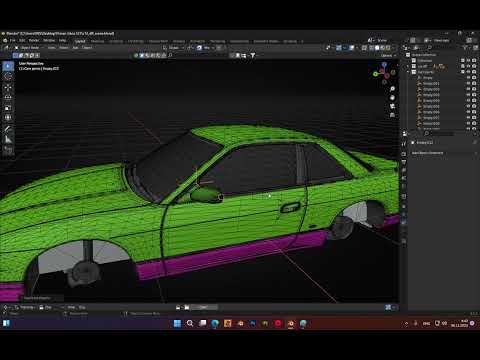The image size is (480, 360).
Task: Open the Global transform orientation dropdown
Action: pos(174,48)
